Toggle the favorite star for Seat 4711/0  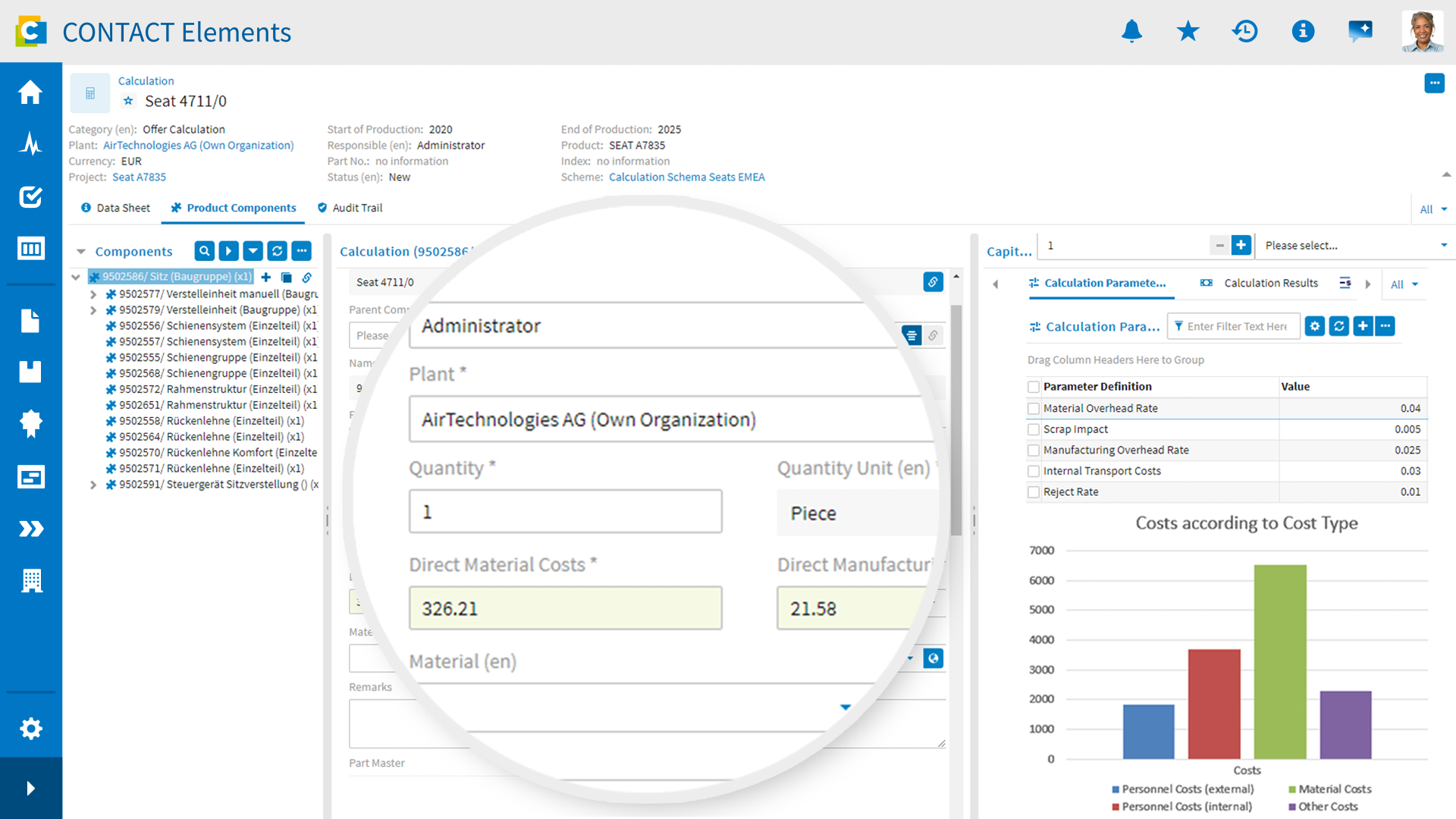128,101
